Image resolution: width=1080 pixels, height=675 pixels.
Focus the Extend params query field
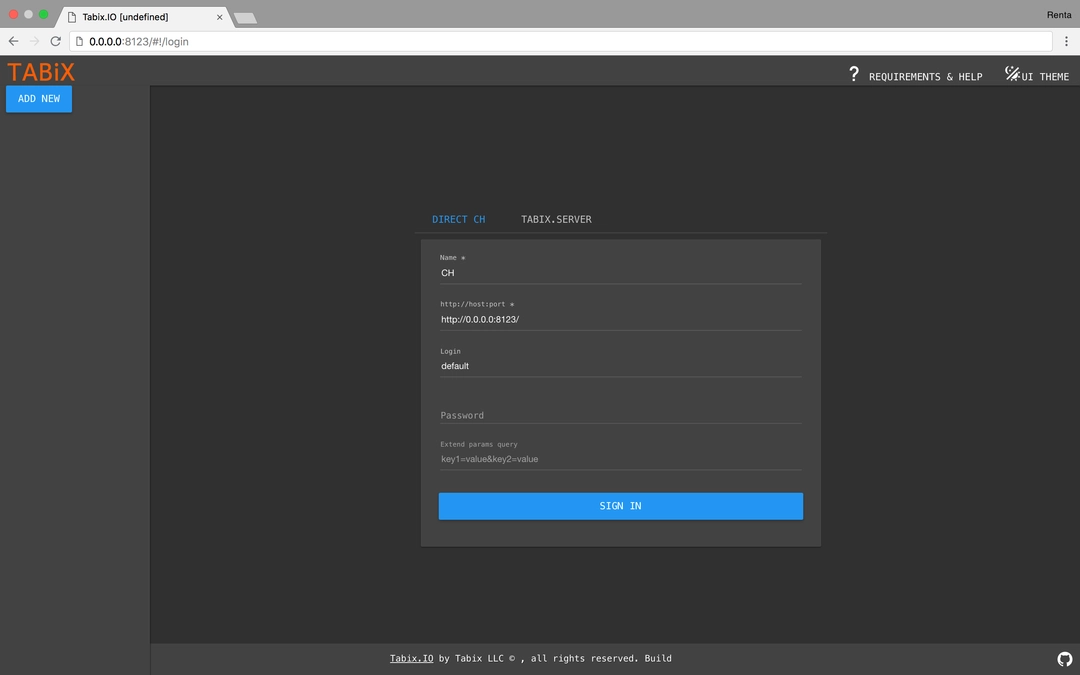coord(621,459)
